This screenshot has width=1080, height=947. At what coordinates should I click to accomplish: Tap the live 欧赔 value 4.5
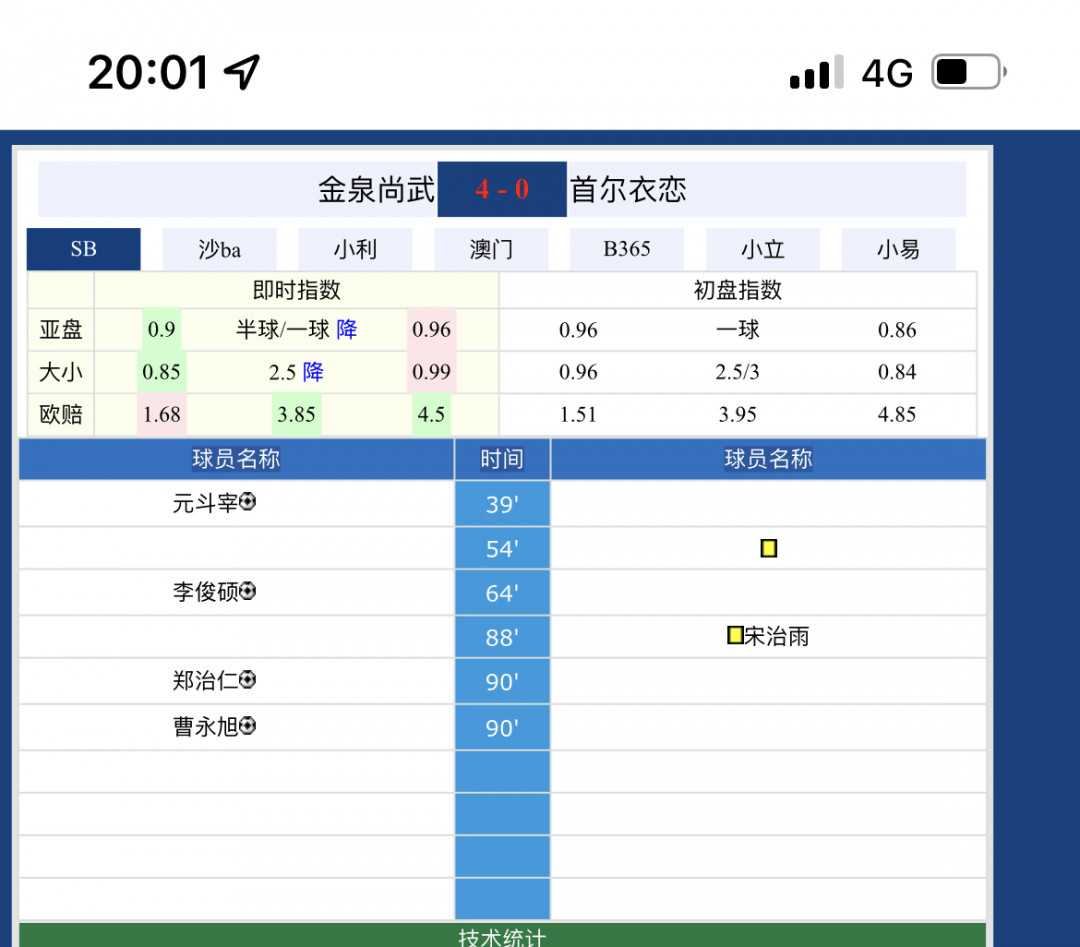point(431,415)
